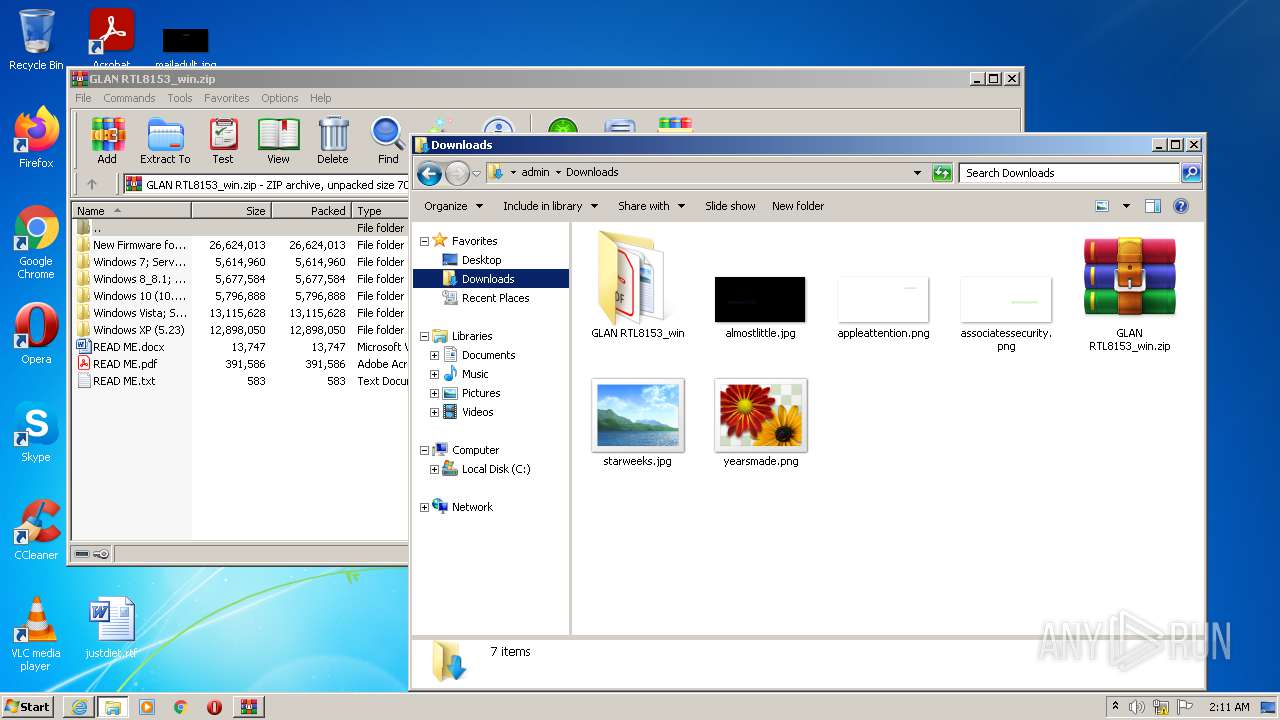Open Google Chrome desktop shortcut

coord(36,242)
